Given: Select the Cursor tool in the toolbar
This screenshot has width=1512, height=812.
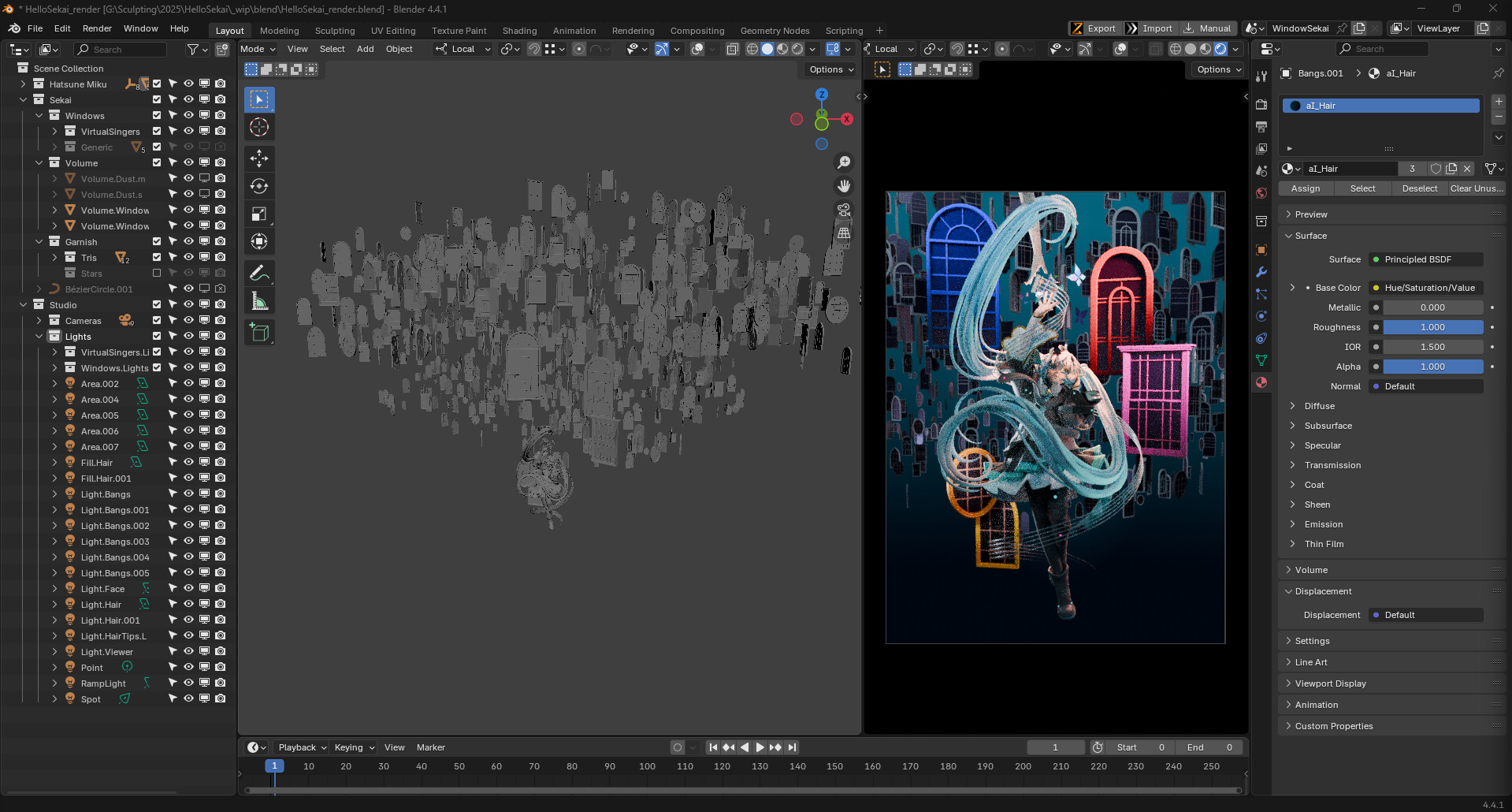Looking at the screenshot, I should [x=259, y=127].
